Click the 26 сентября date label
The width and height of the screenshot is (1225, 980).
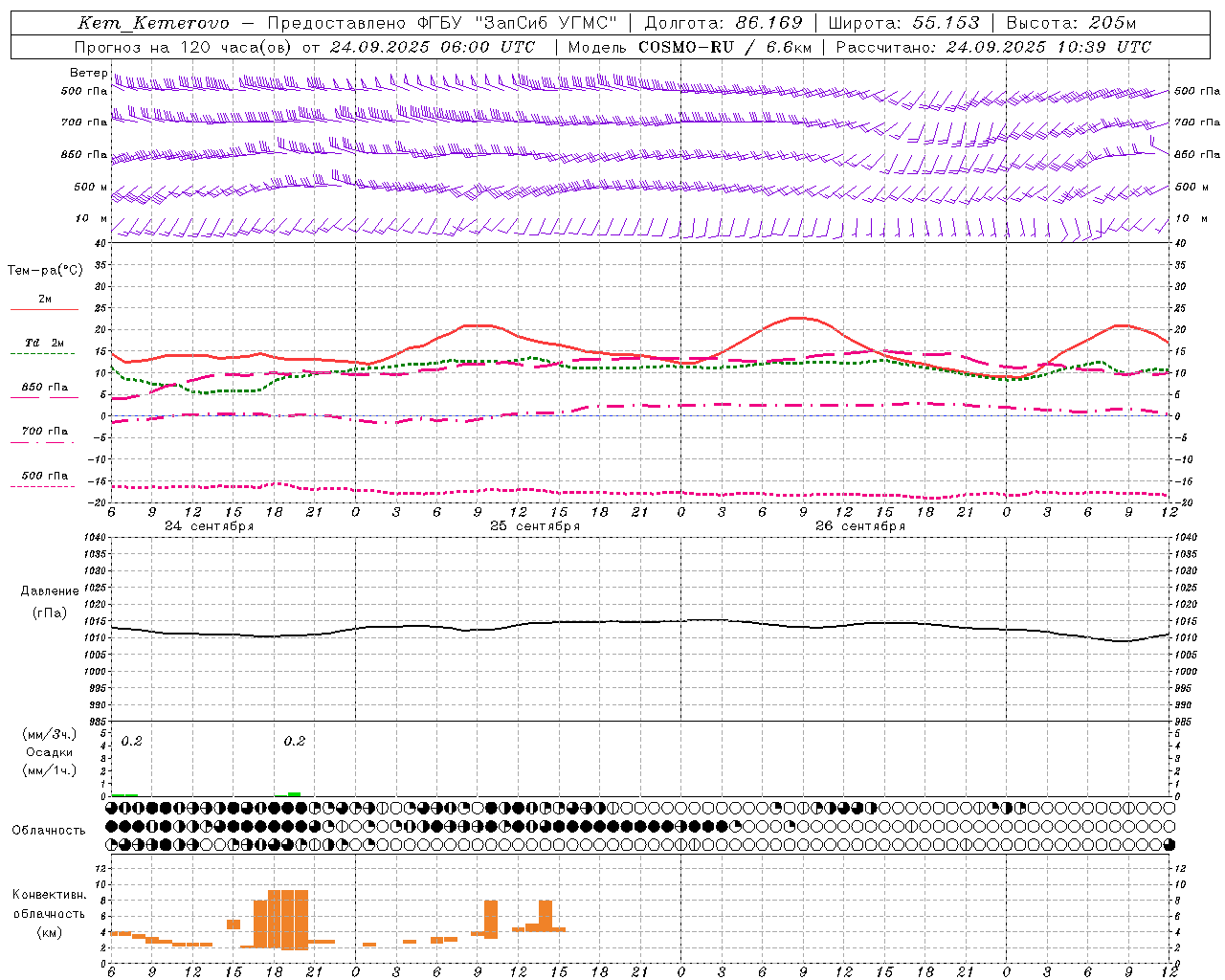click(x=859, y=526)
